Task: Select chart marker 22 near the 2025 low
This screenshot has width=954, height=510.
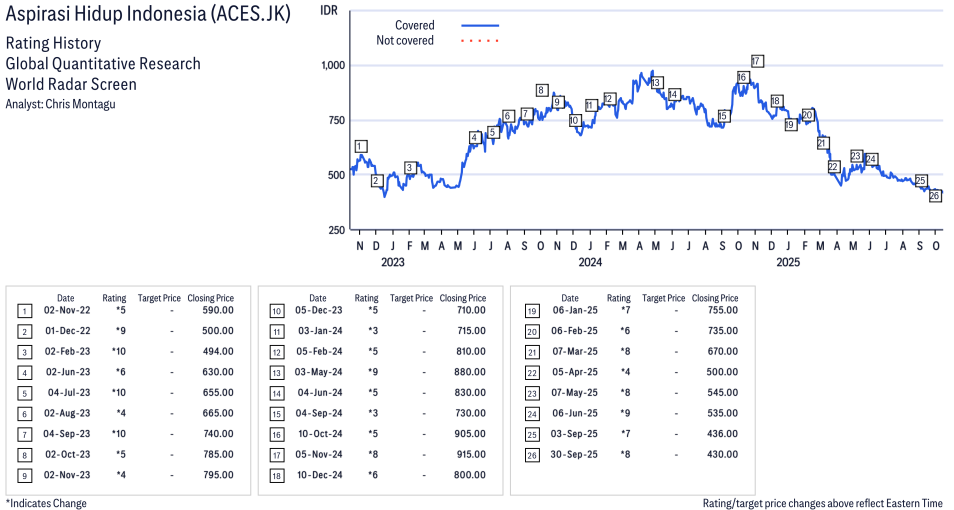Action: pos(833,167)
